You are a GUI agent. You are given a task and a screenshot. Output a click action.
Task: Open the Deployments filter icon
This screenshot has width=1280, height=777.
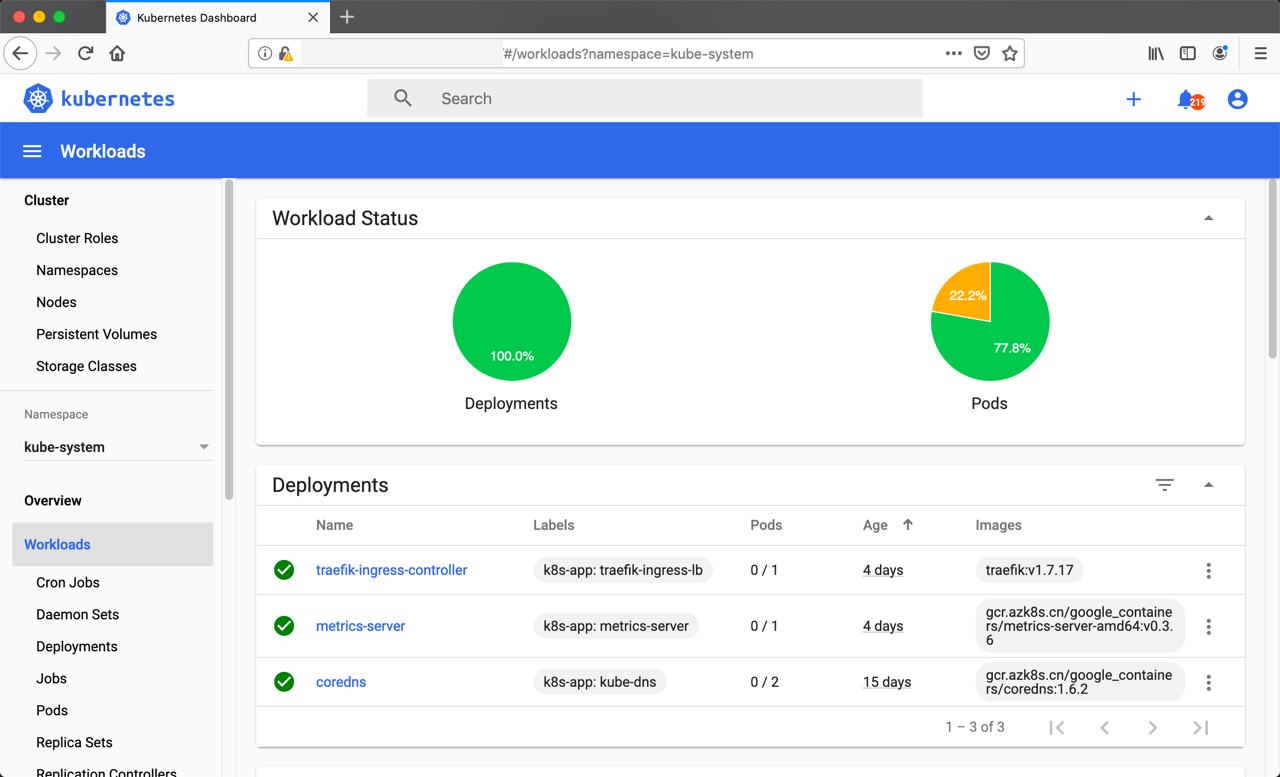1164,484
